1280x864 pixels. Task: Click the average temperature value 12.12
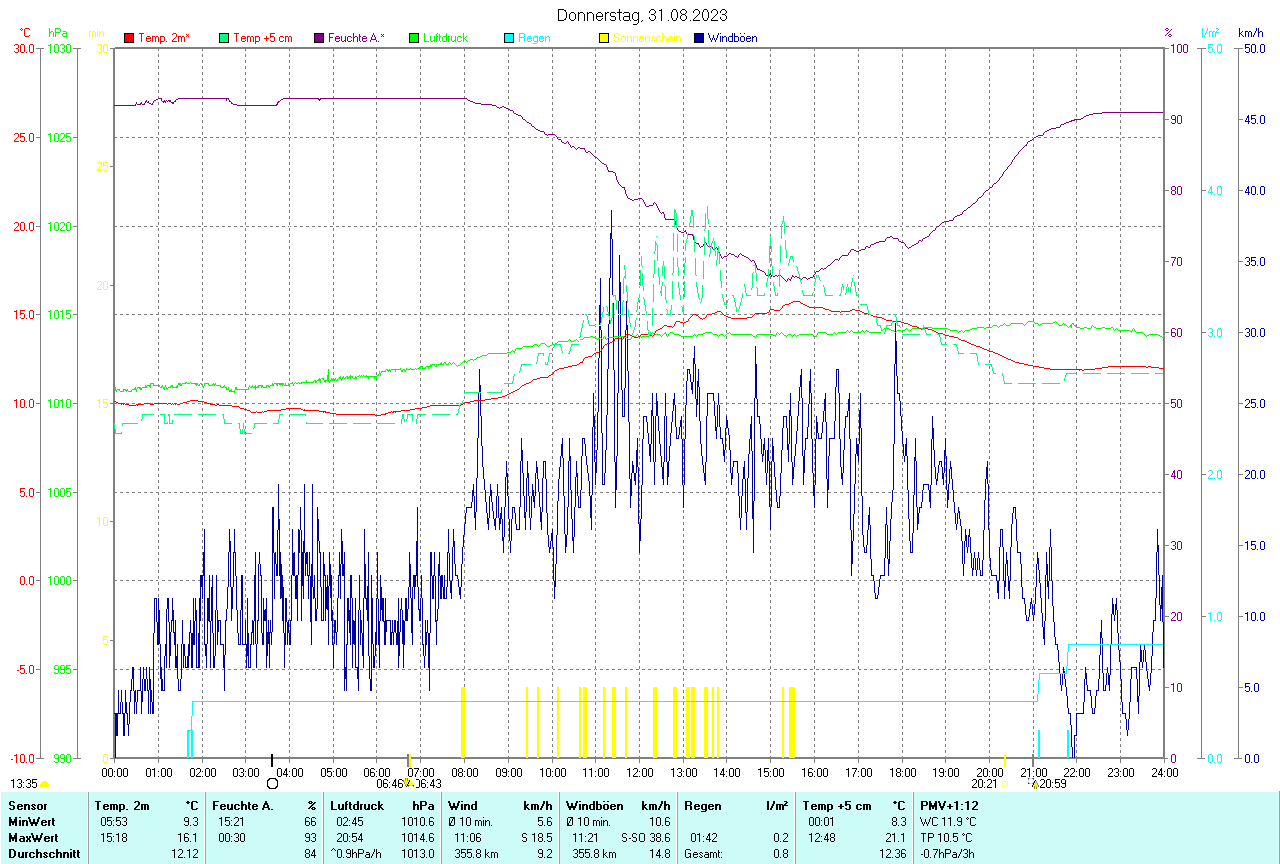[x=184, y=854]
